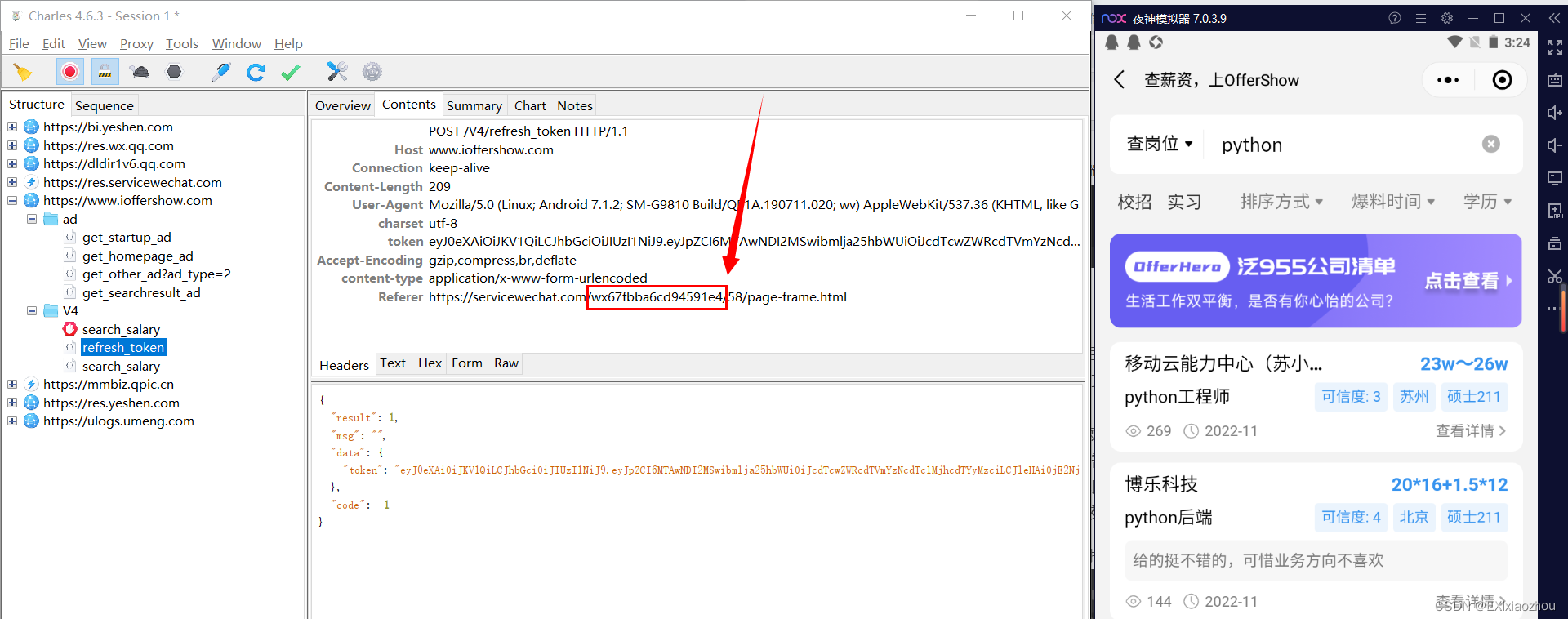Collapse the https://www.ioffershow.com node

pyautogui.click(x=12, y=200)
